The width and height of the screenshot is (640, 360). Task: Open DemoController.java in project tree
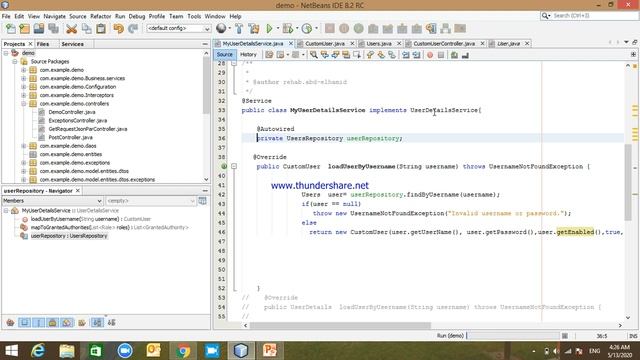72,112
